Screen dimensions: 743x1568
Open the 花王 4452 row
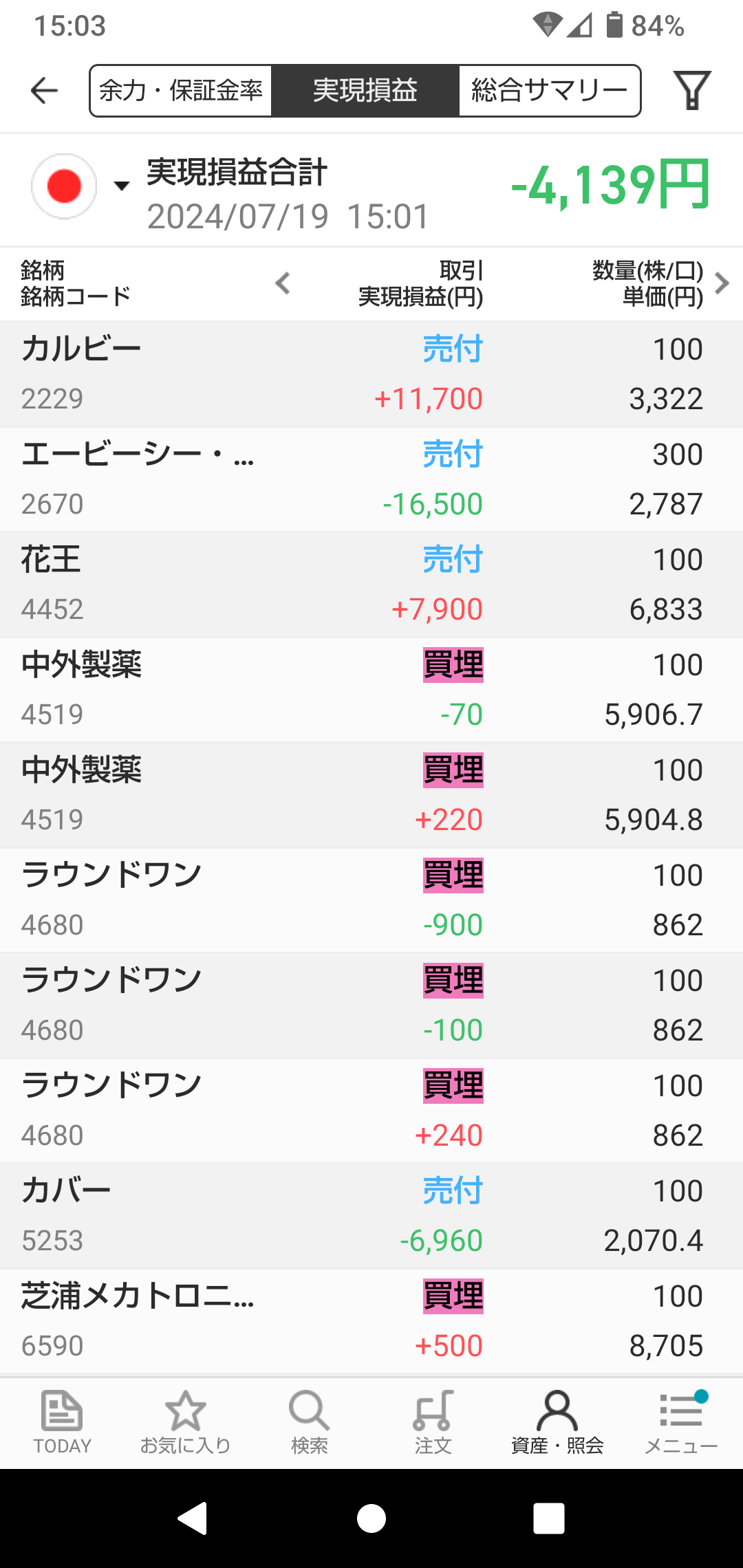tap(371, 585)
